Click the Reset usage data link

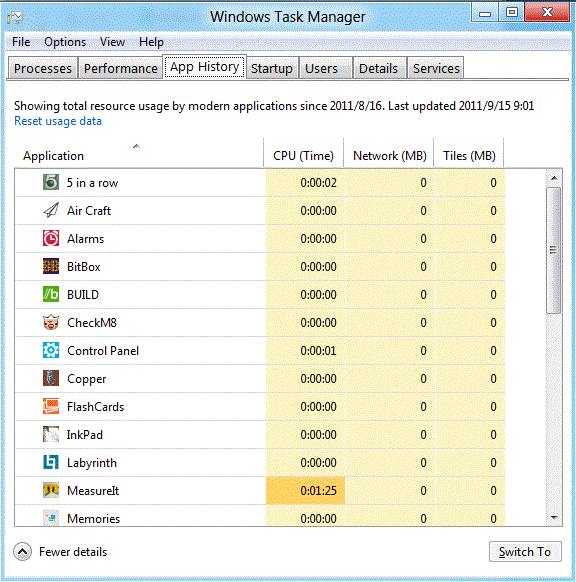click(x=58, y=121)
